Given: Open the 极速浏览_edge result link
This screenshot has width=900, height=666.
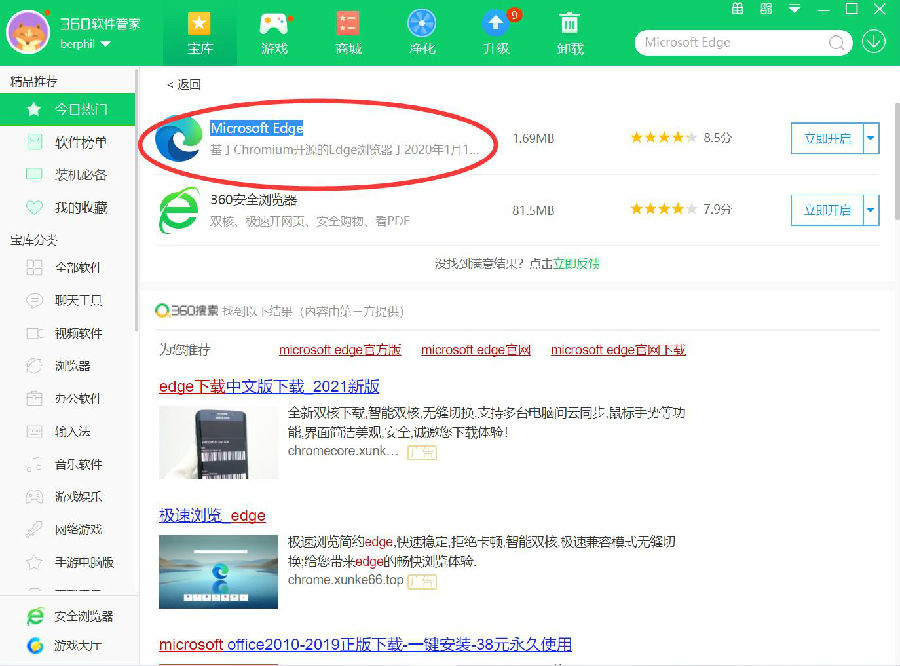Looking at the screenshot, I should (212, 516).
